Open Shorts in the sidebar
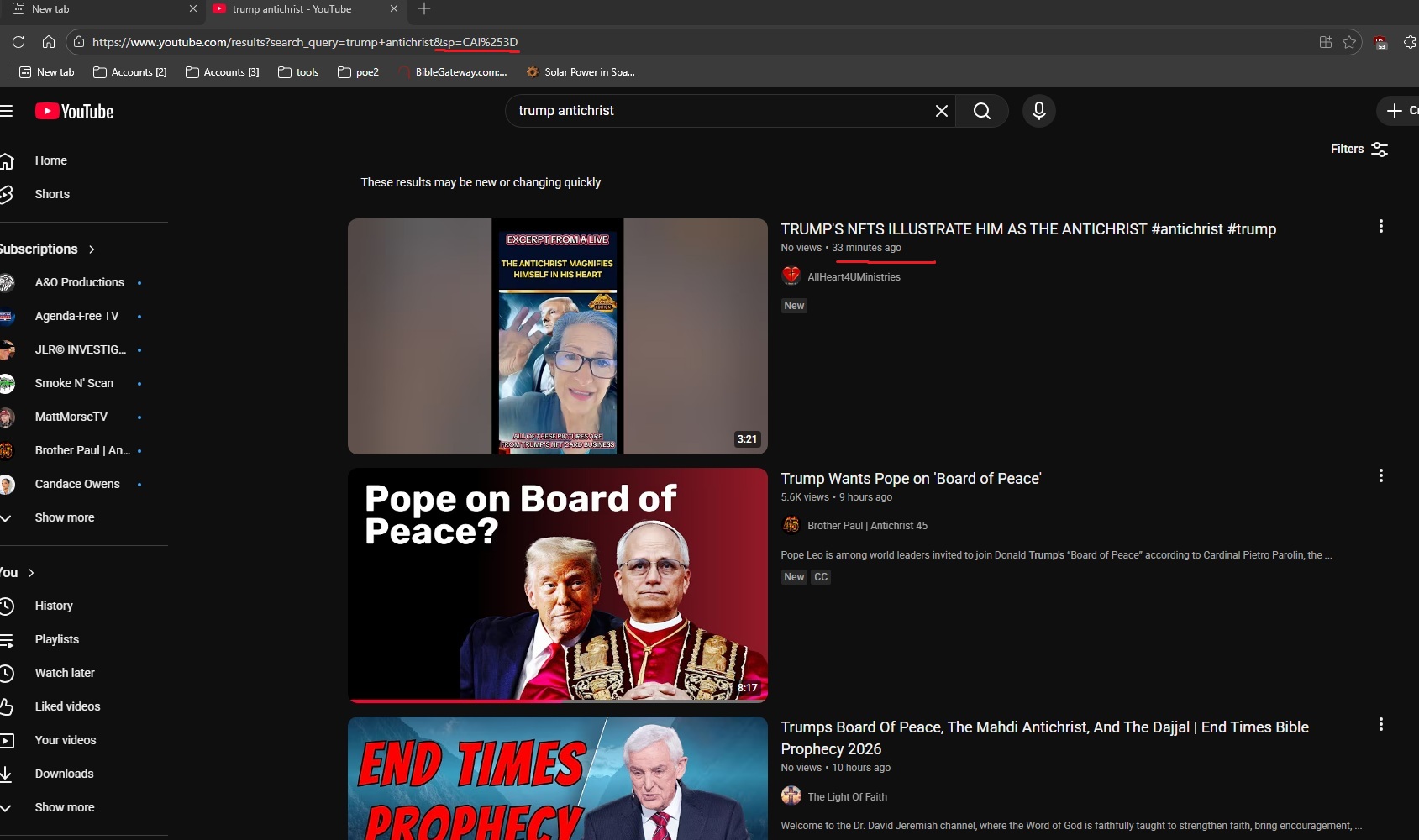This screenshot has width=1419, height=840. coord(52,194)
